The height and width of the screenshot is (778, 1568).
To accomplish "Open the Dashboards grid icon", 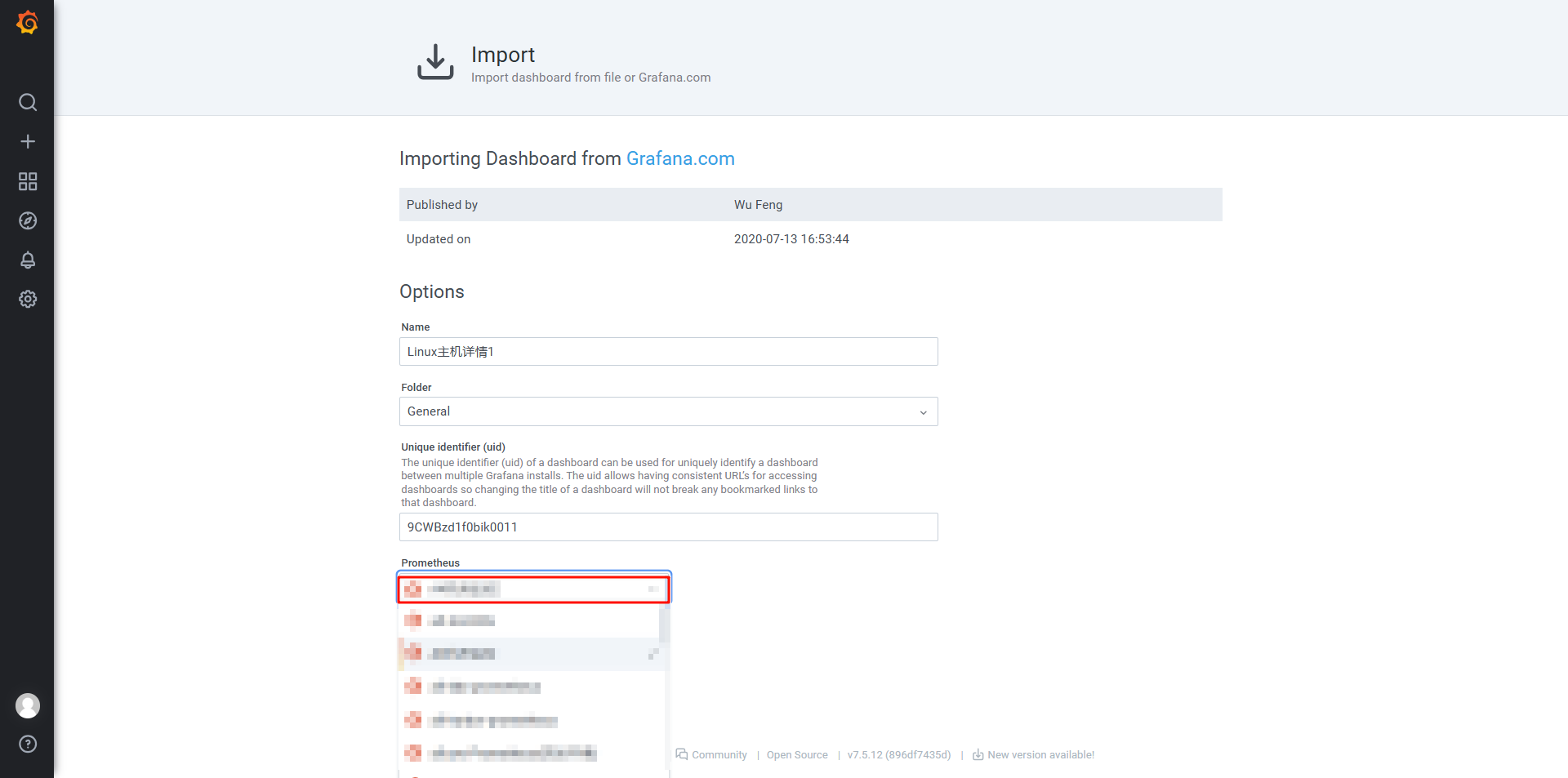I will [28, 181].
